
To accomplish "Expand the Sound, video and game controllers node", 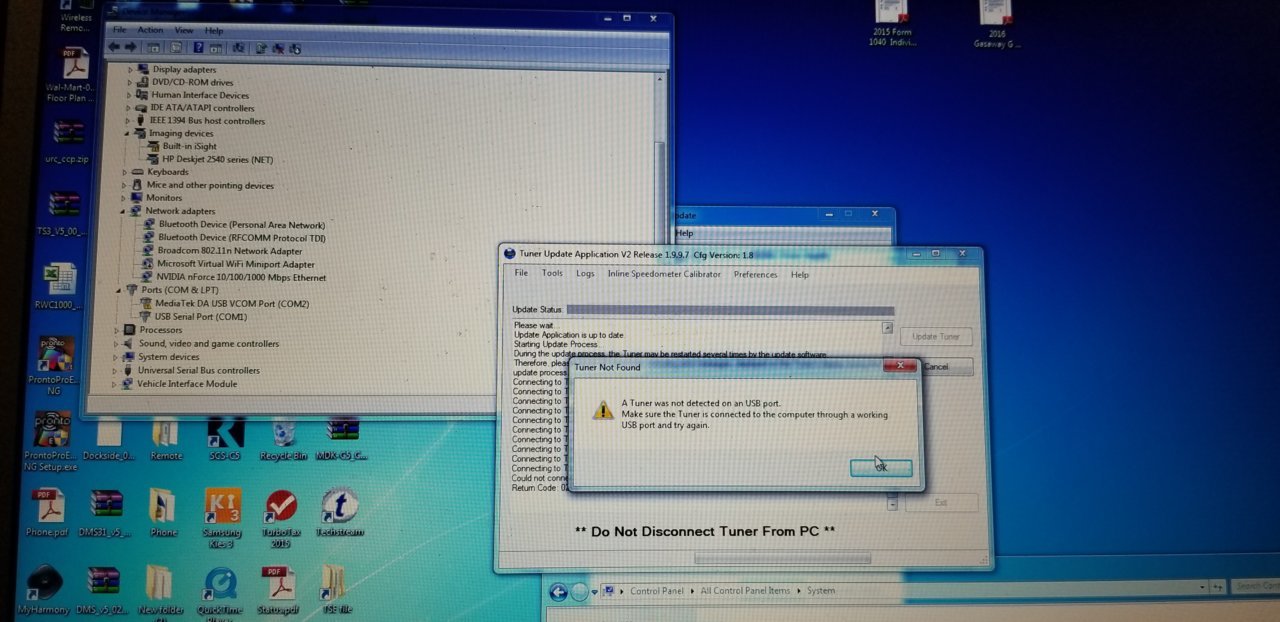I will pos(116,343).
